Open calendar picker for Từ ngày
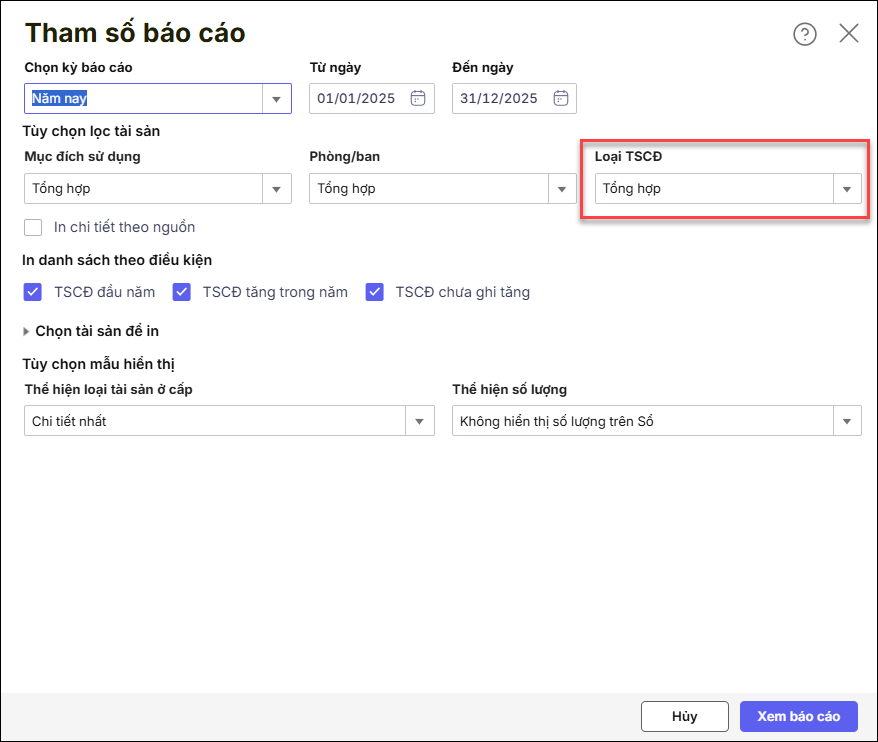This screenshot has width=878, height=742. [419, 98]
